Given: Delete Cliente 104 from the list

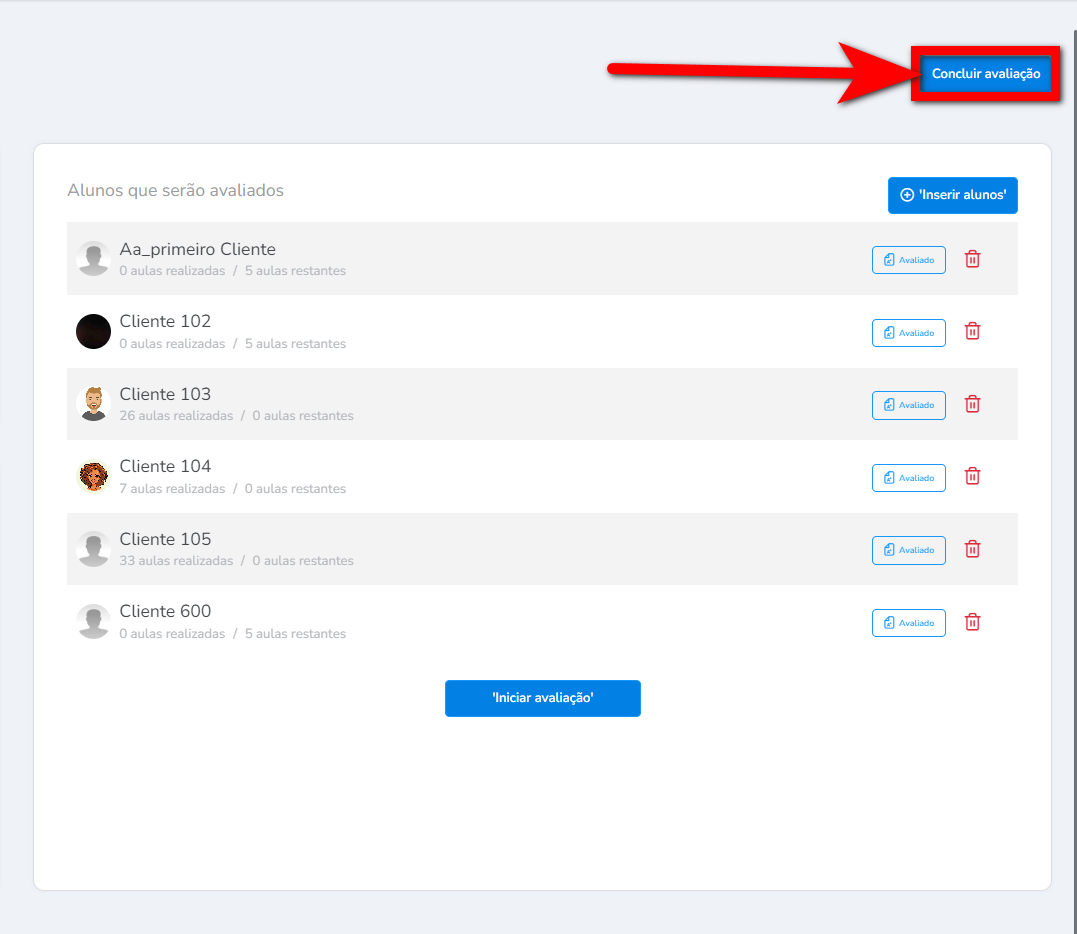Looking at the screenshot, I should tap(972, 477).
